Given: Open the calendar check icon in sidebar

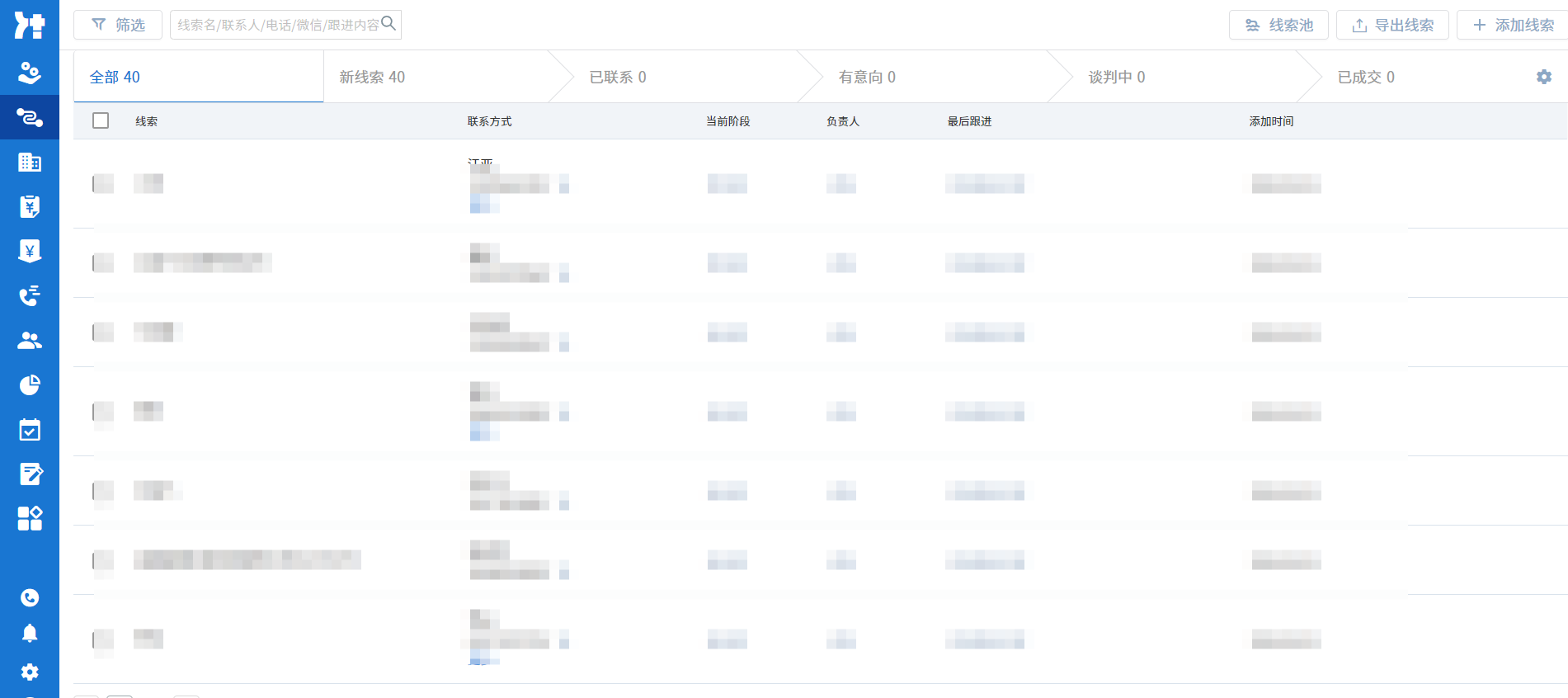Looking at the screenshot, I should pos(30,430).
